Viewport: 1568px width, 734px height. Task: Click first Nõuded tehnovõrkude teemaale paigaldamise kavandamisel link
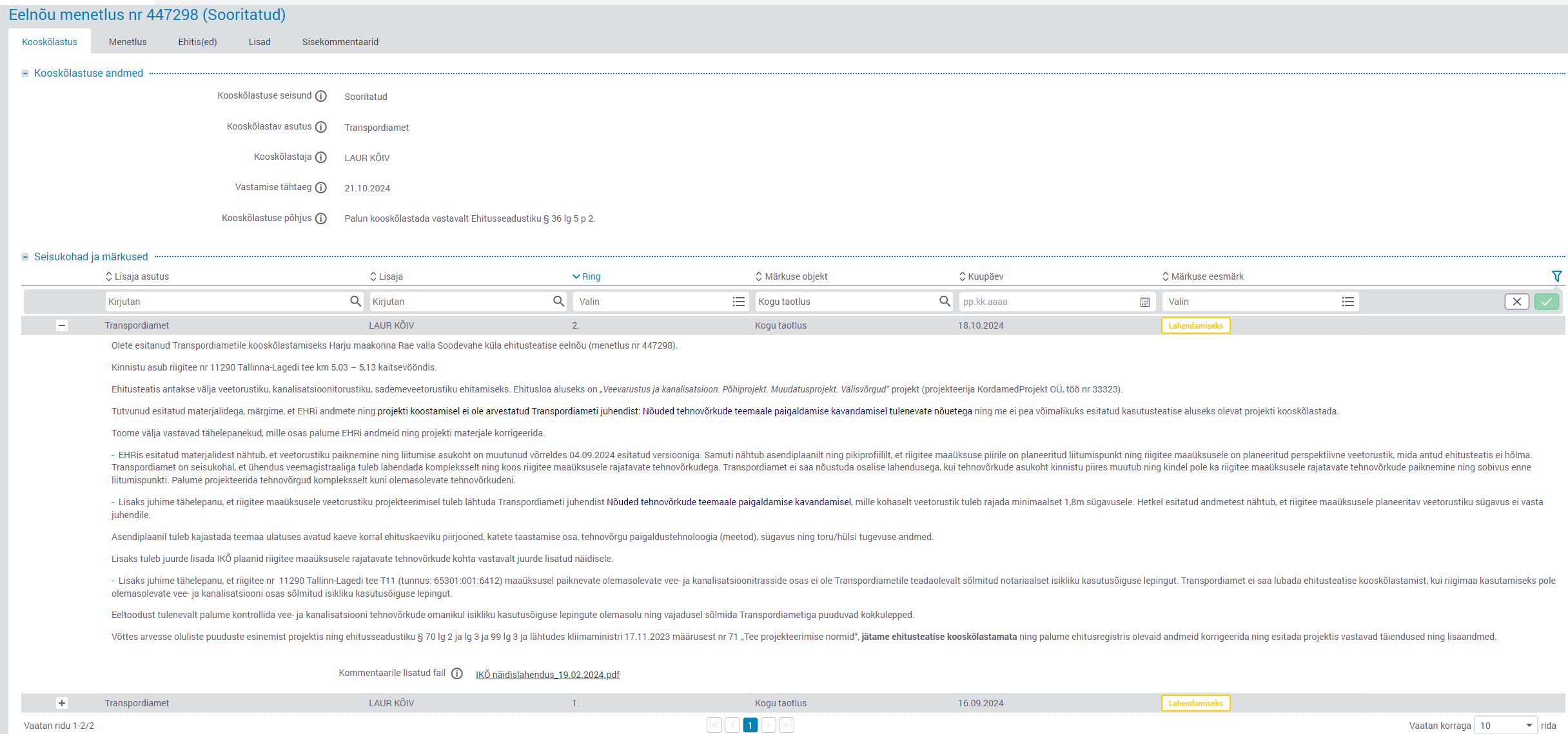point(765,411)
